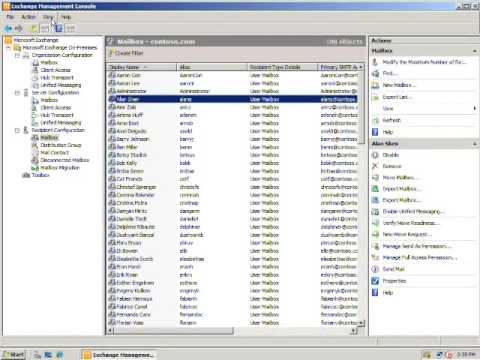Click Exchange Management Console taskbar button

[118, 355]
